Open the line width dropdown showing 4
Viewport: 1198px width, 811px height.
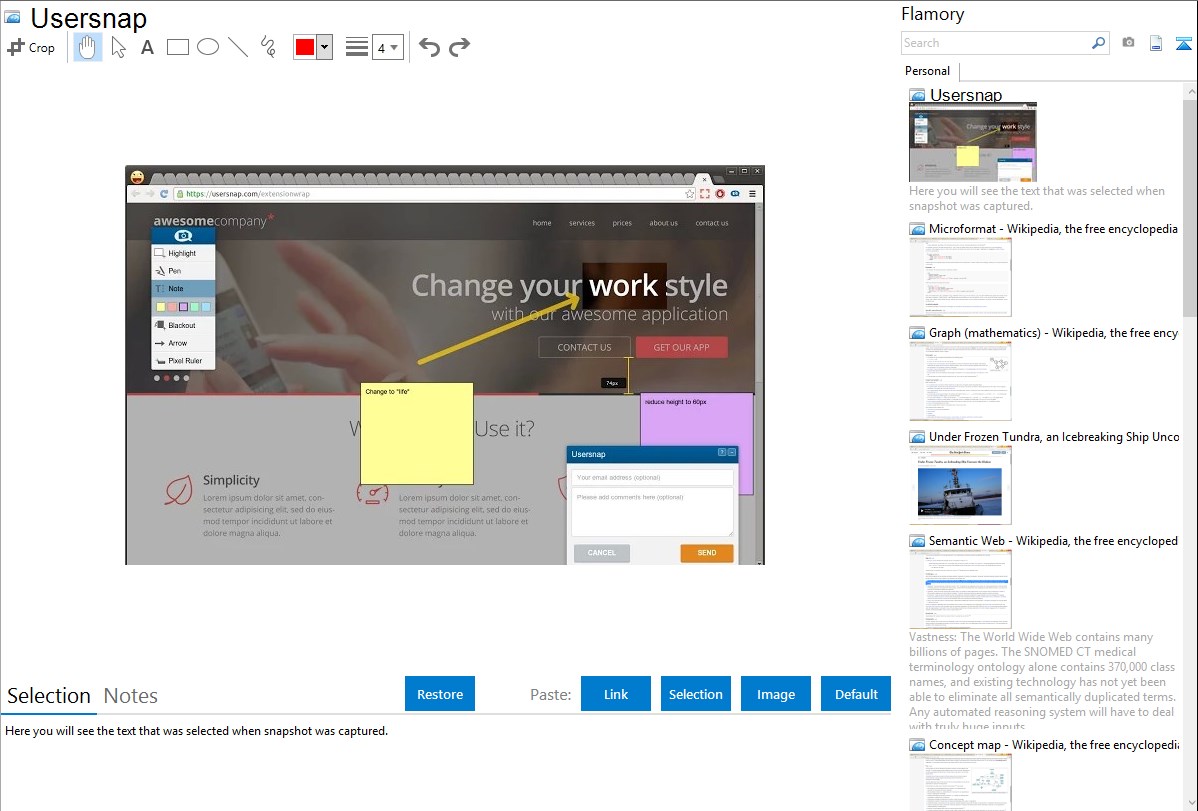(387, 47)
